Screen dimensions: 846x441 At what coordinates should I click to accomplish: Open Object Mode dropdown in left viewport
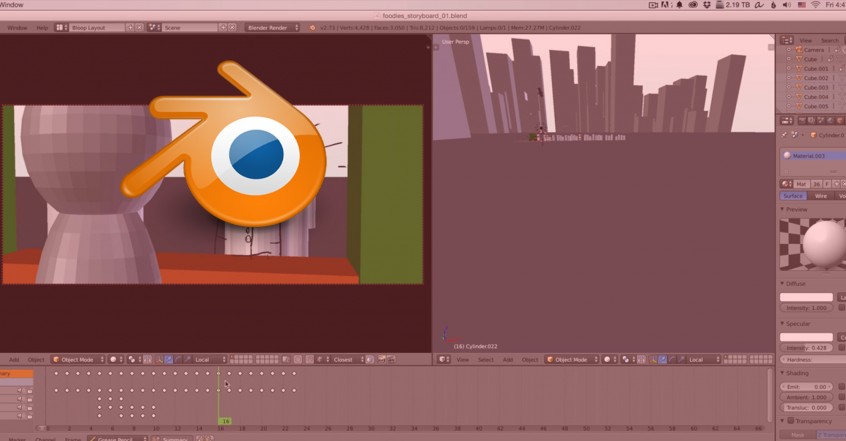pyautogui.click(x=80, y=359)
